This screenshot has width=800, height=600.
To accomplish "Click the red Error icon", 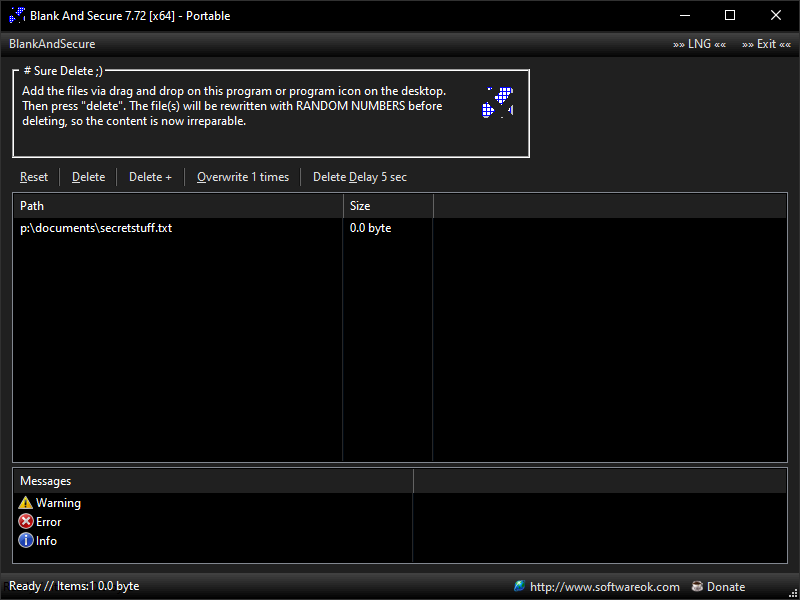I will 26,522.
